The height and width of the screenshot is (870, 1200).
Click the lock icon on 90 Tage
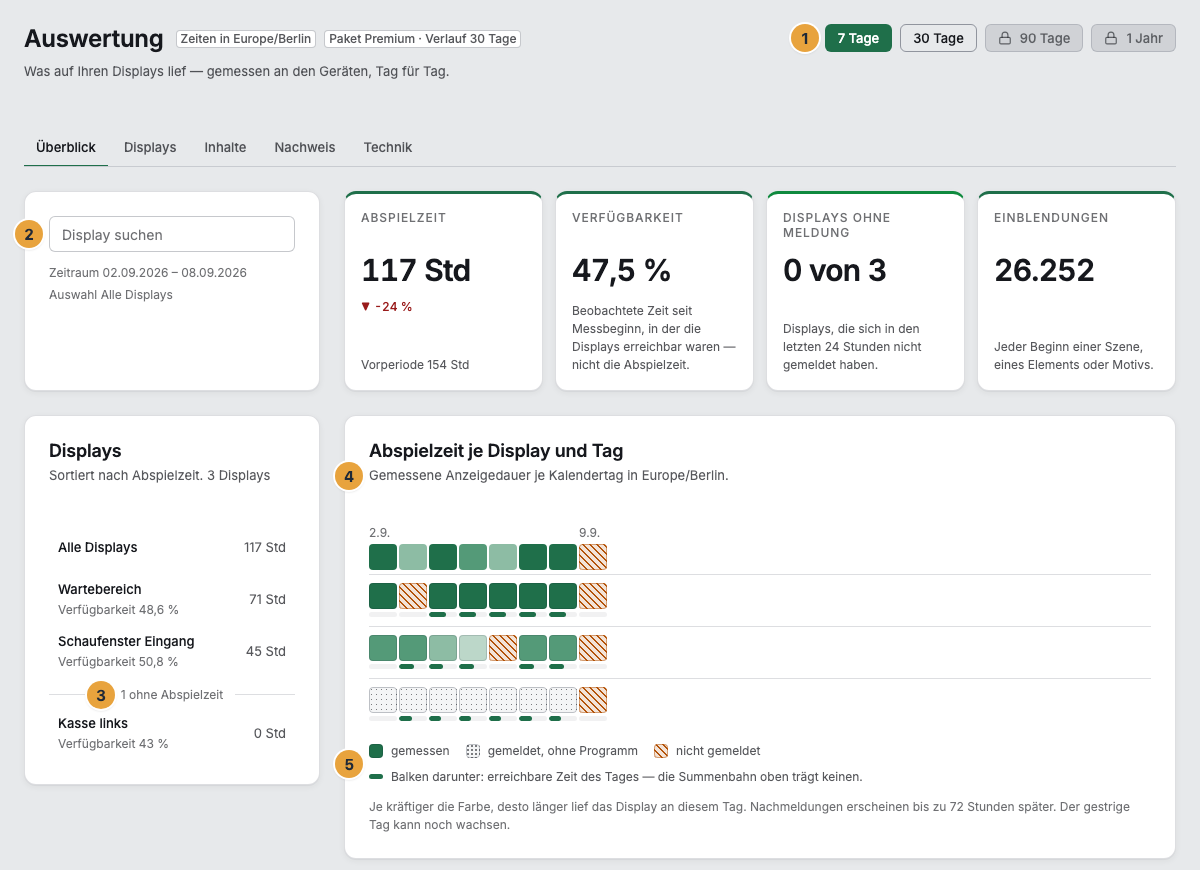1005,38
